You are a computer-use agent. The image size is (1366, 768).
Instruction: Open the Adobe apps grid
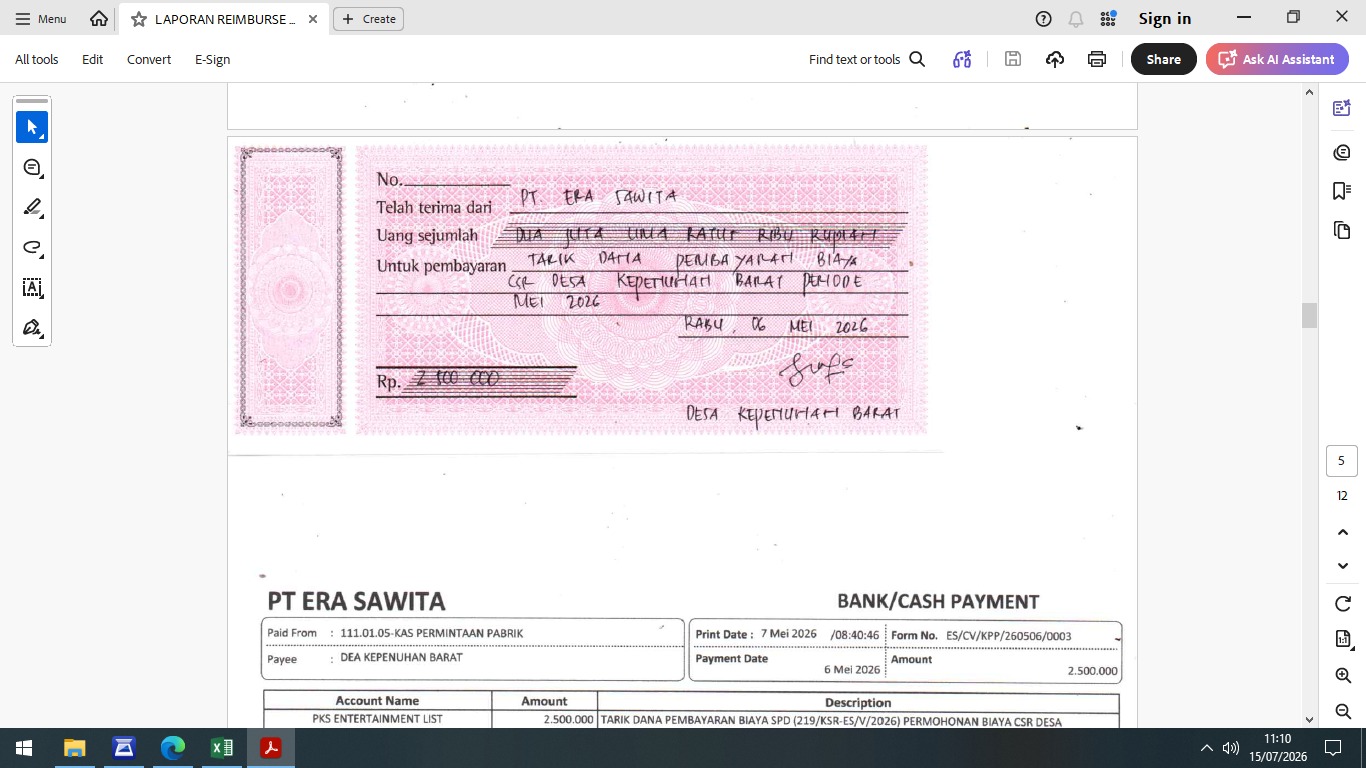click(1108, 19)
